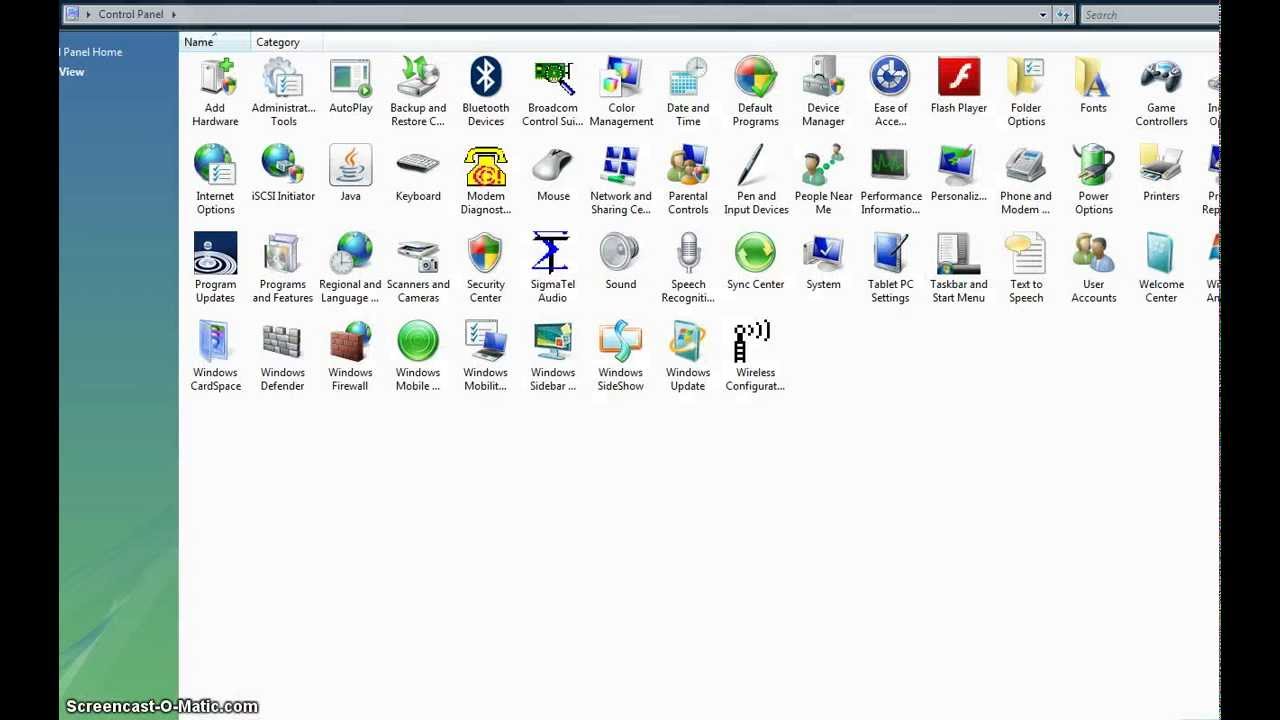Open Windows Defender
Screen dimensions: 1280x720
[x=283, y=356]
